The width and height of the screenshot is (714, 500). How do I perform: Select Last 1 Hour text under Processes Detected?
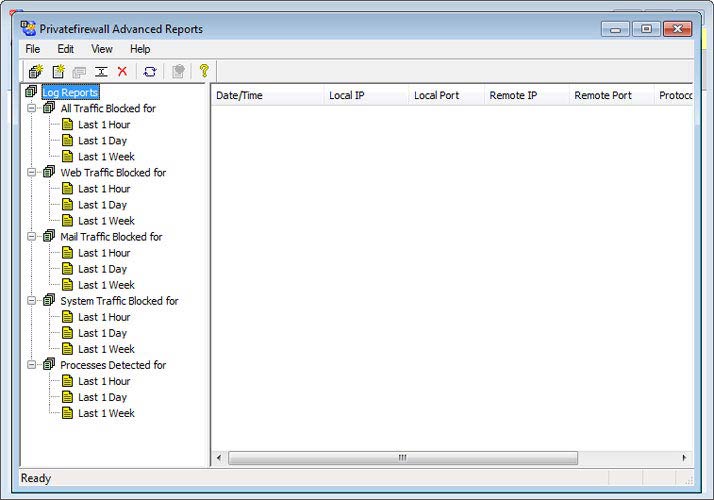pyautogui.click(x=104, y=381)
